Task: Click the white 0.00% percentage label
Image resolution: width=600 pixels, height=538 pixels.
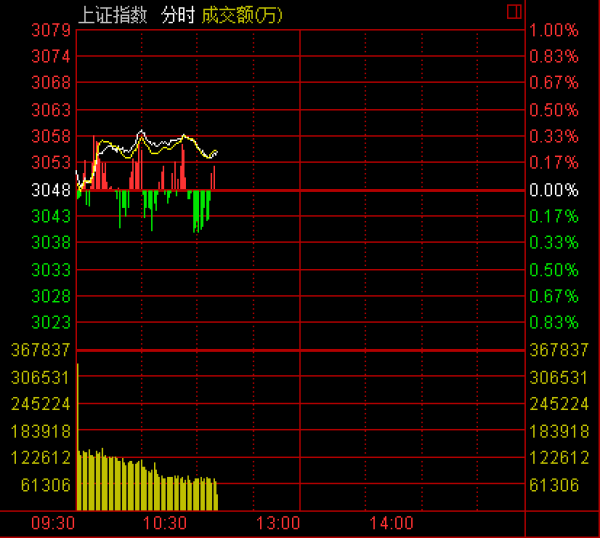Action: (x=554, y=190)
